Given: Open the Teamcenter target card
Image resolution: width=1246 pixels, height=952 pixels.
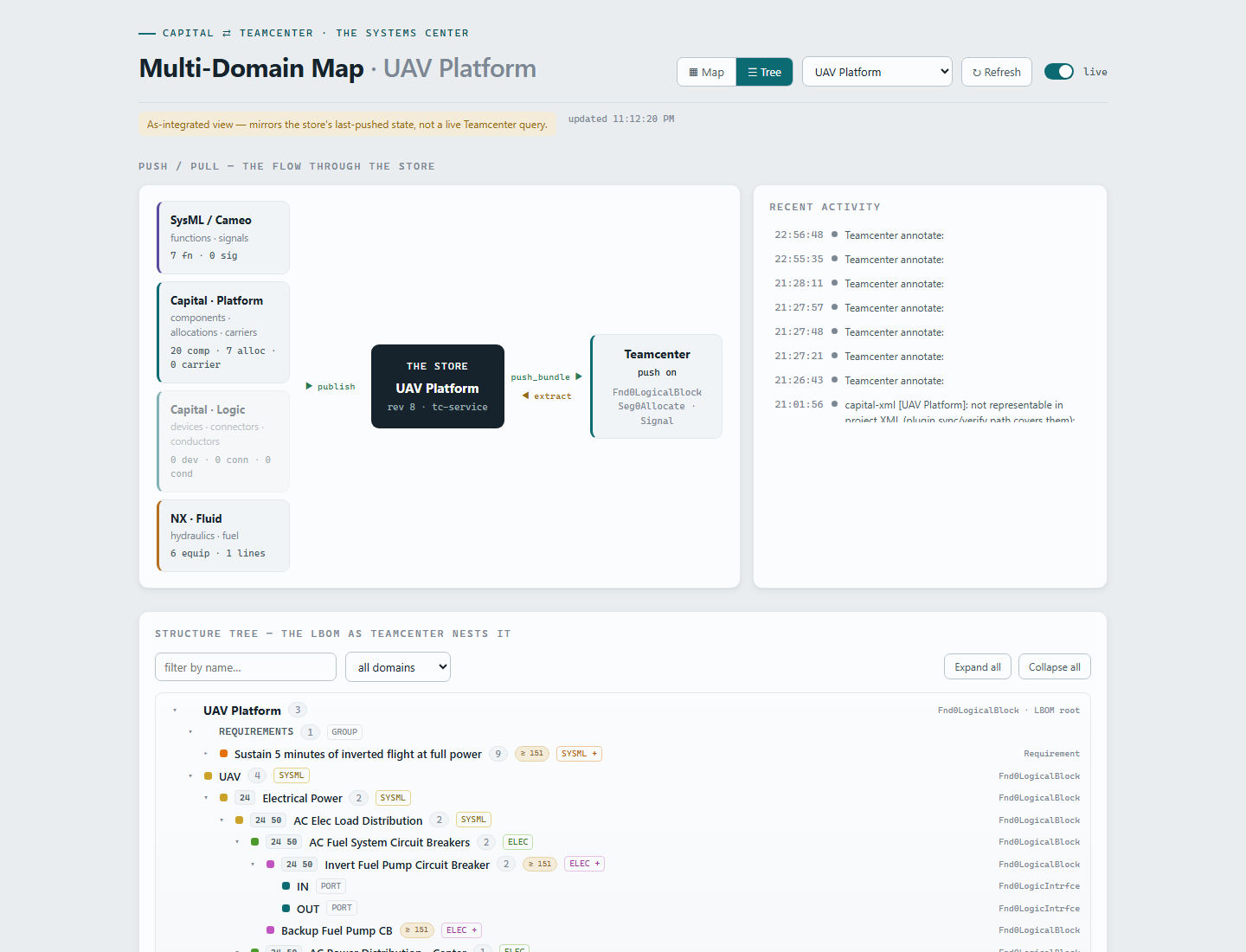Looking at the screenshot, I should click(657, 386).
